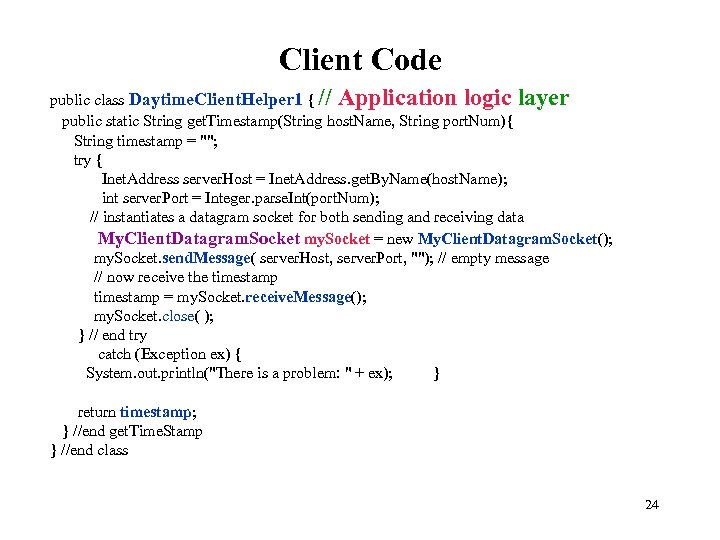The height and width of the screenshot is (540, 720).
Task: Click the 'getTimestamp(String hostName, String portNum)' method signature line
Action: 287,121
